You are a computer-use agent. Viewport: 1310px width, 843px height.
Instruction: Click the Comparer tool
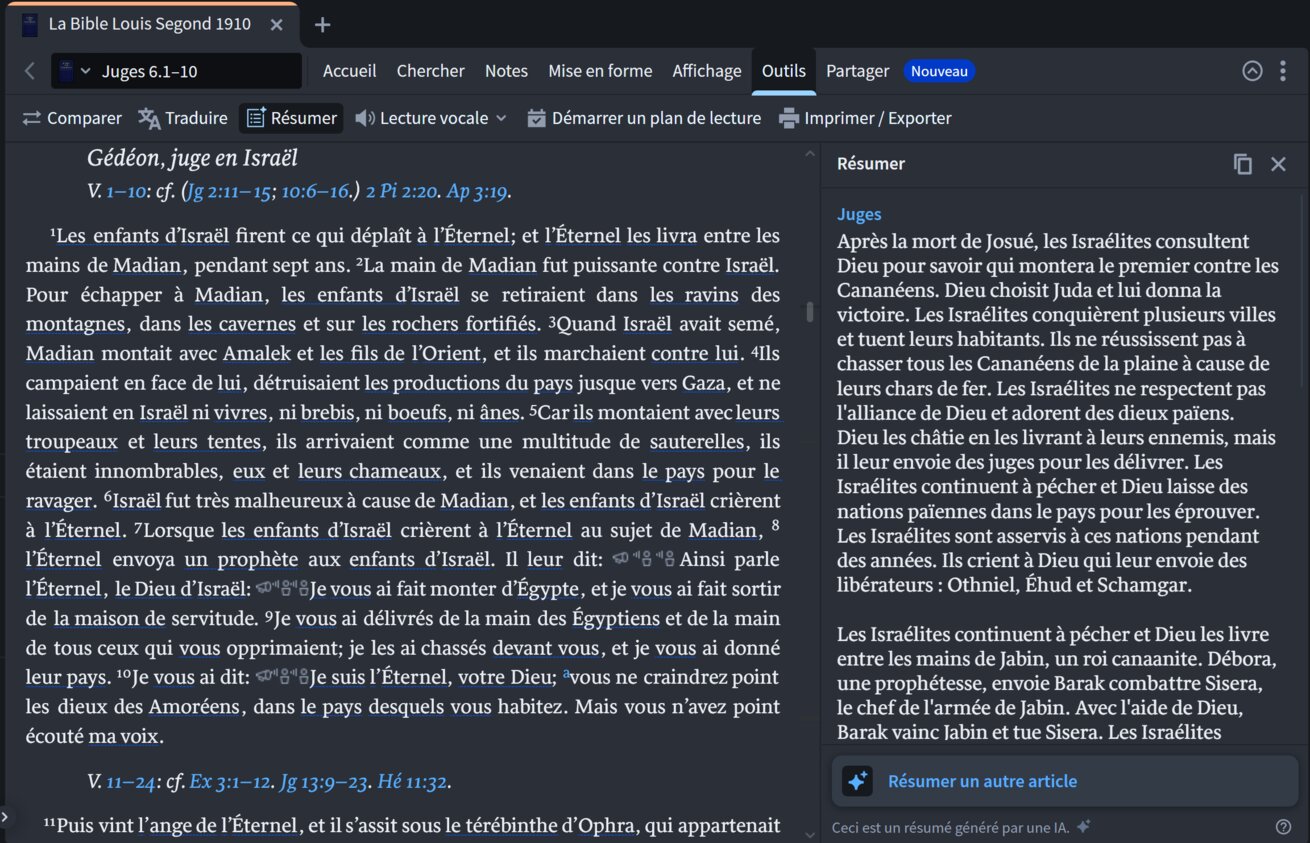pos(72,118)
